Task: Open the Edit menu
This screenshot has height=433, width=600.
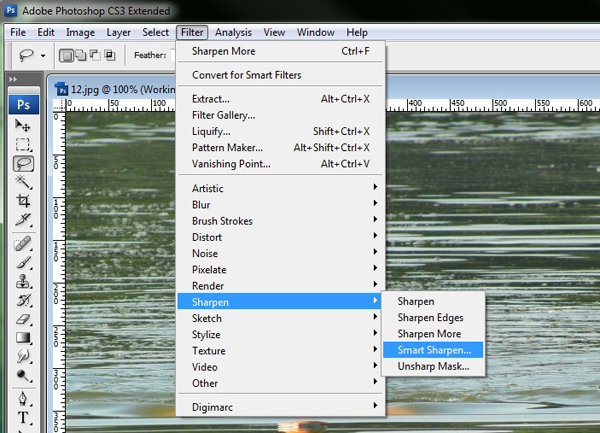Action: click(46, 33)
